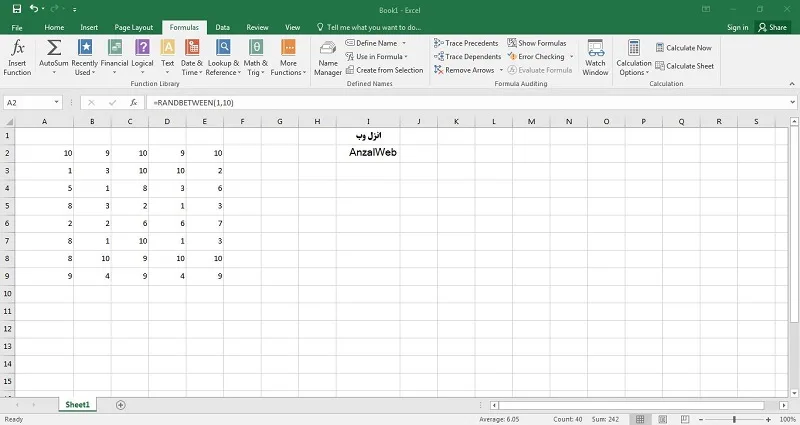Click the zoom slider handle
The height and width of the screenshot is (425, 800).
[x=734, y=419]
